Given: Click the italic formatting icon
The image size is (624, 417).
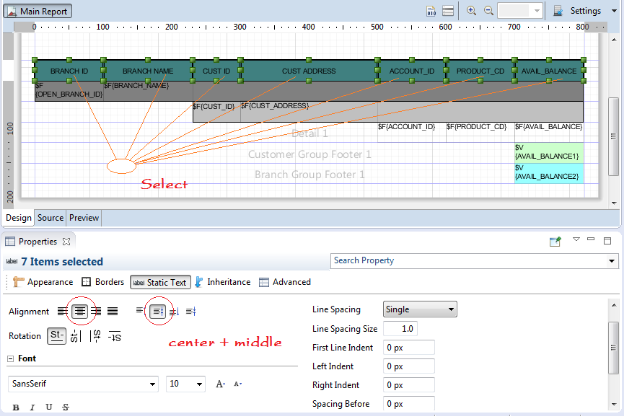Looking at the screenshot, I should pos(33,407).
